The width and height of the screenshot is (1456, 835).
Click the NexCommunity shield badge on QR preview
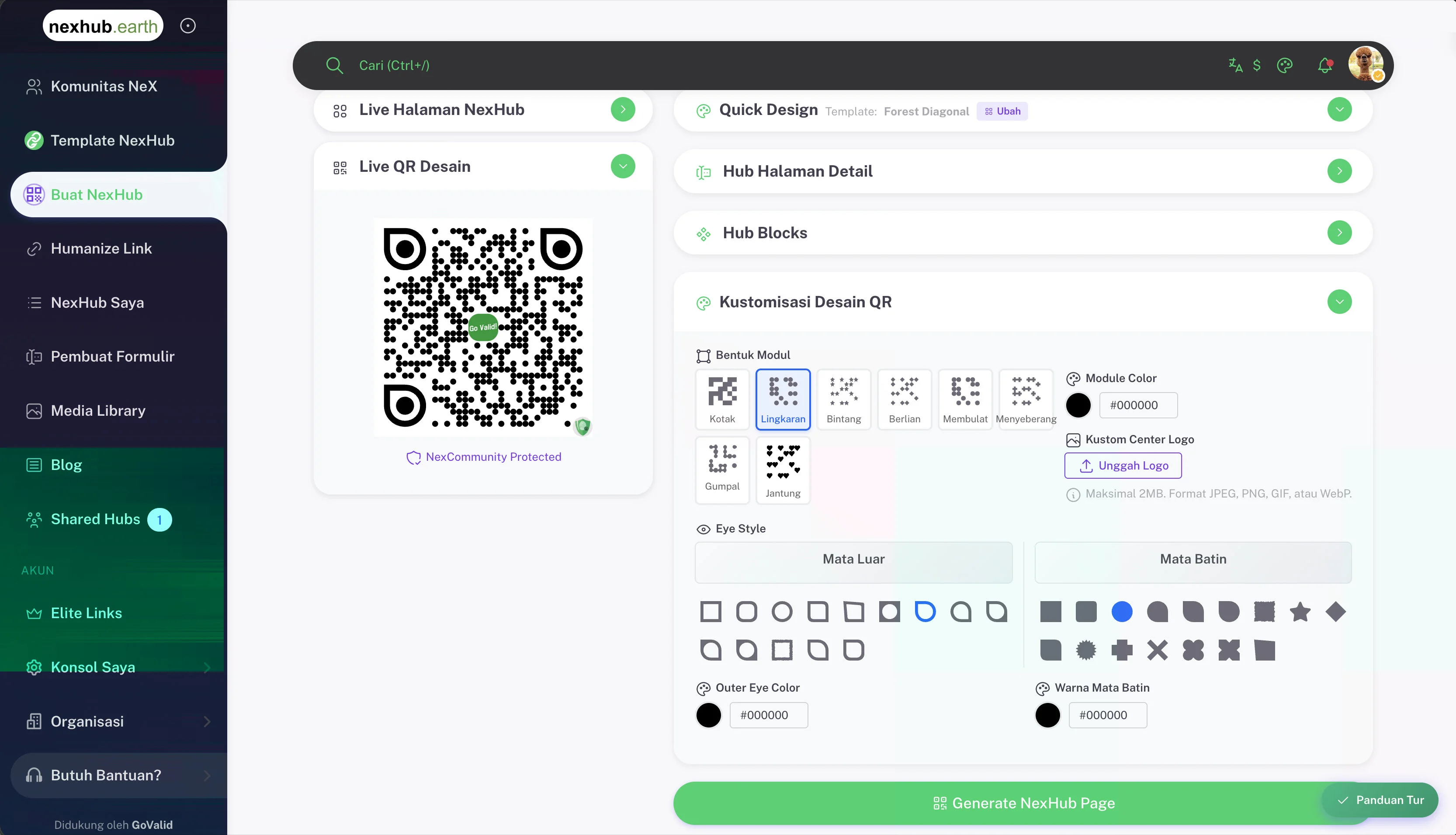click(583, 426)
